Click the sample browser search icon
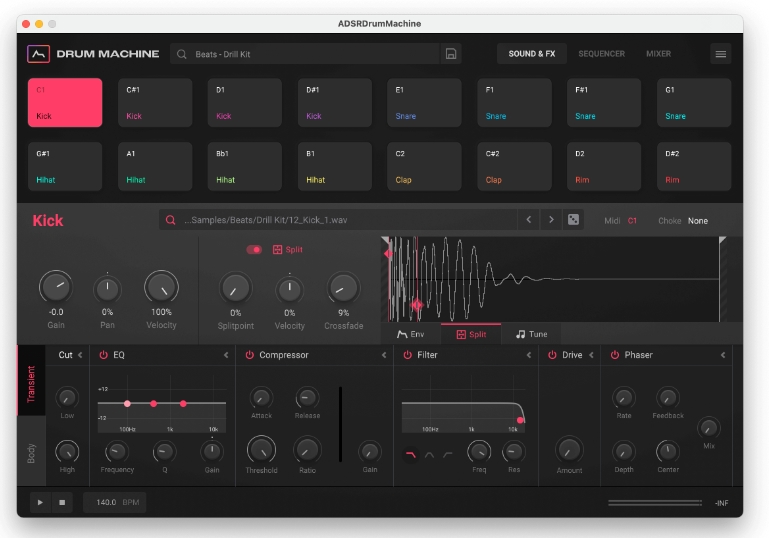Viewport: 769px width, 538px height. pos(170,220)
